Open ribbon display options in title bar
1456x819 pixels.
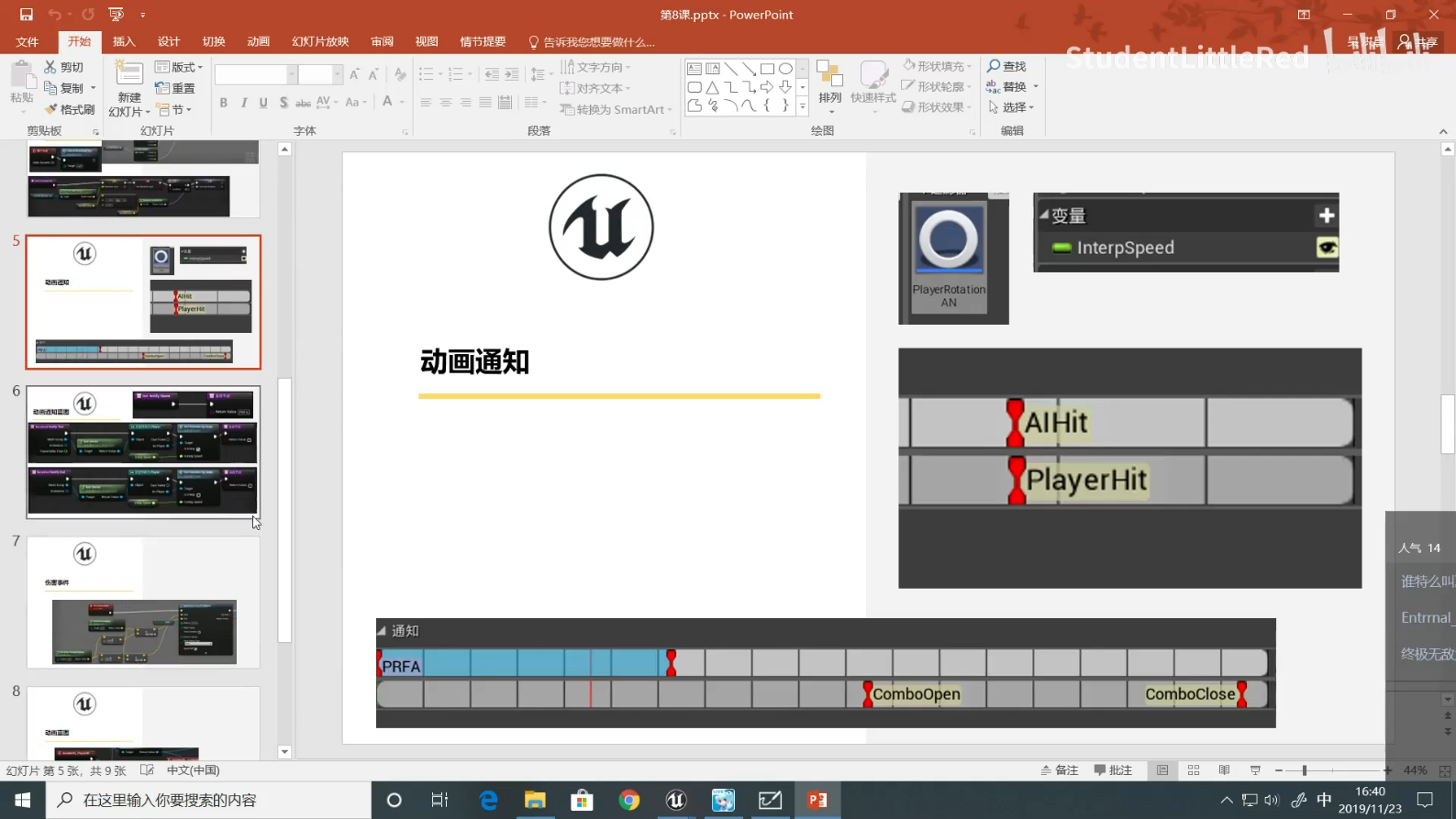pos(1304,15)
